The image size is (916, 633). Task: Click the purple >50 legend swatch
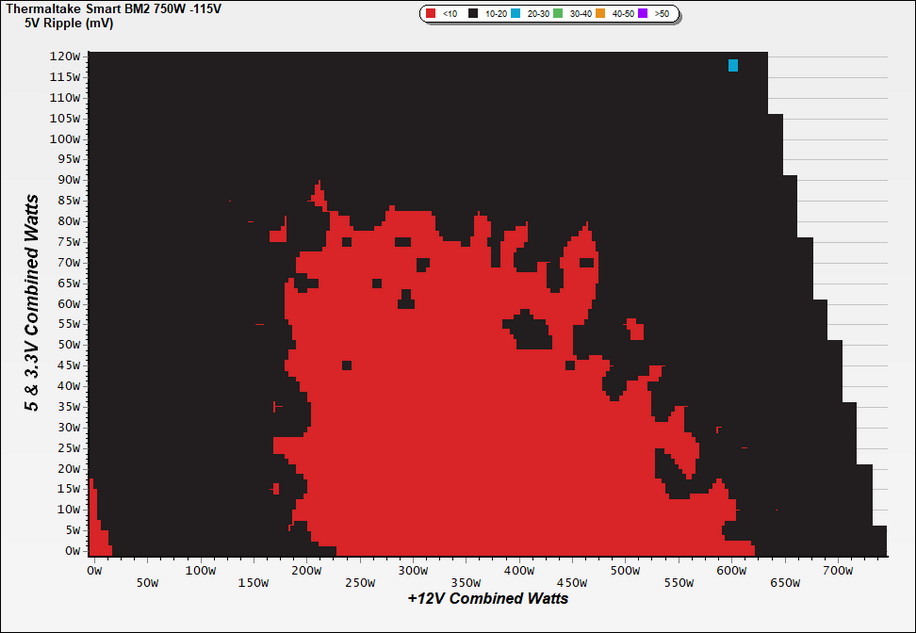pos(643,13)
